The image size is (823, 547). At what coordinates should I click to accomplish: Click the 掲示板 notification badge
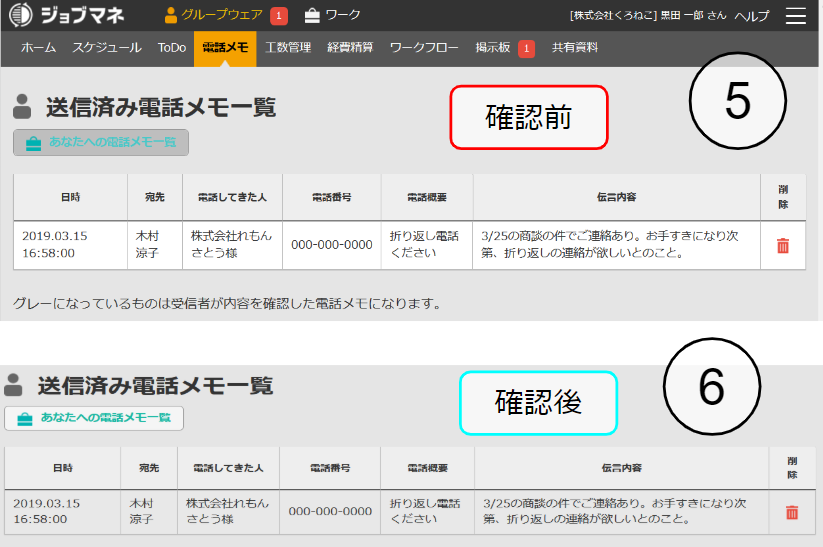tap(526, 49)
